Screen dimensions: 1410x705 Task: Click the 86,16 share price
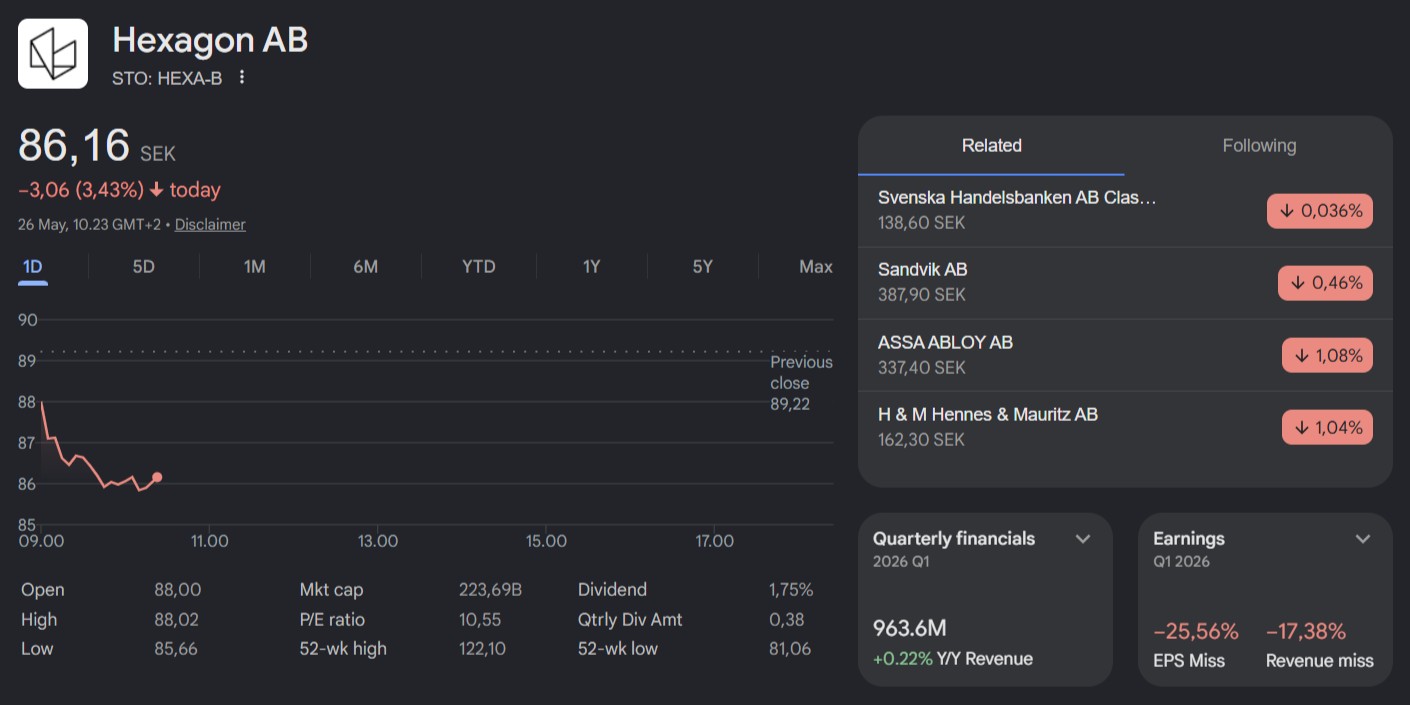pos(74,146)
